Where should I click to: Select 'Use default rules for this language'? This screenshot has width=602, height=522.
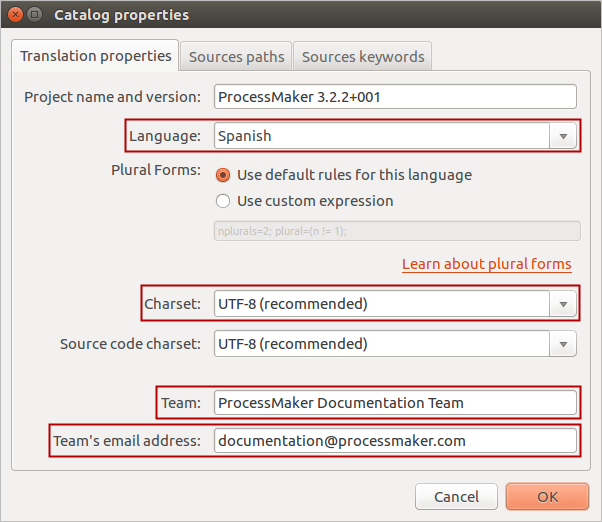click(223, 175)
